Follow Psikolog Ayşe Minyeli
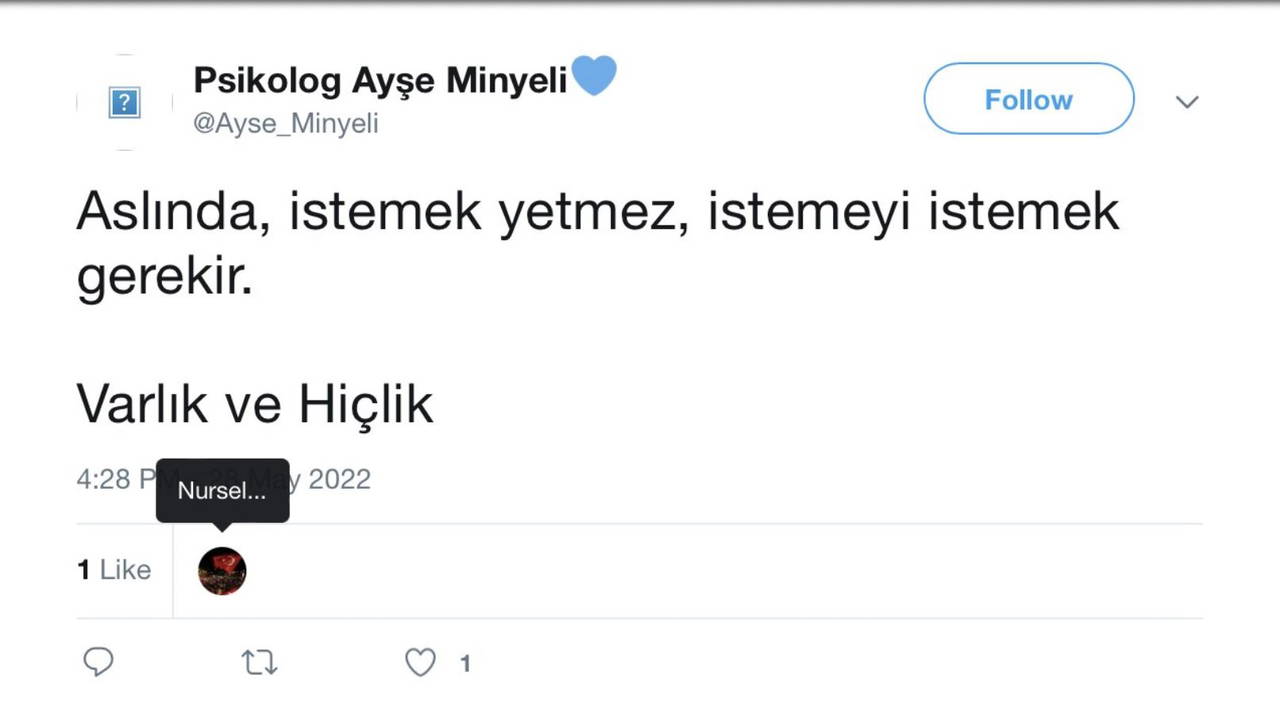 pyautogui.click(x=1028, y=99)
